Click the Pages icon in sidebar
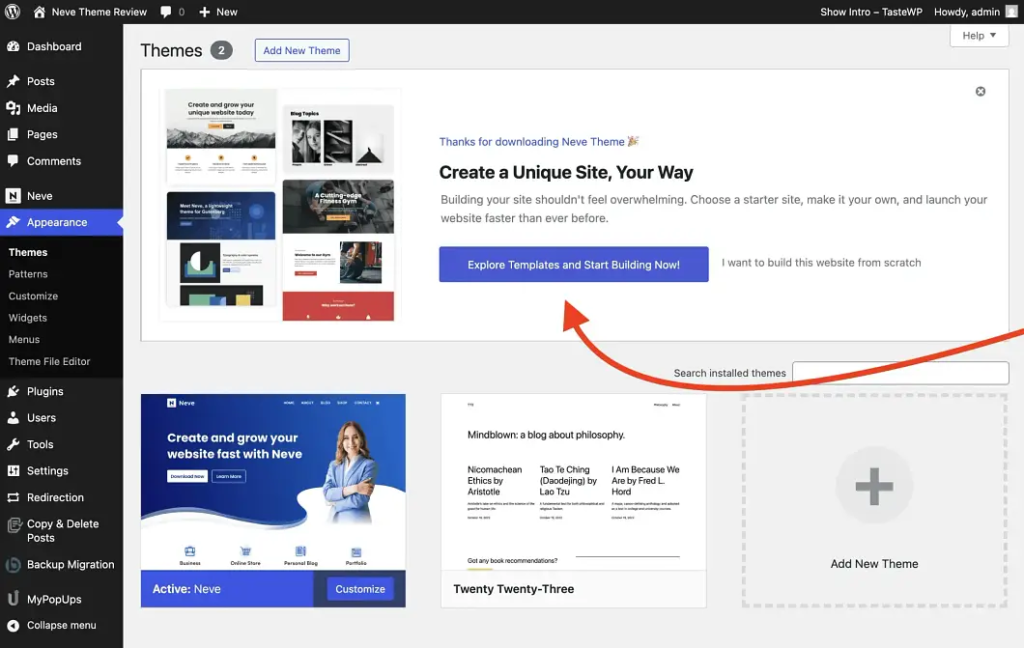 (x=13, y=134)
